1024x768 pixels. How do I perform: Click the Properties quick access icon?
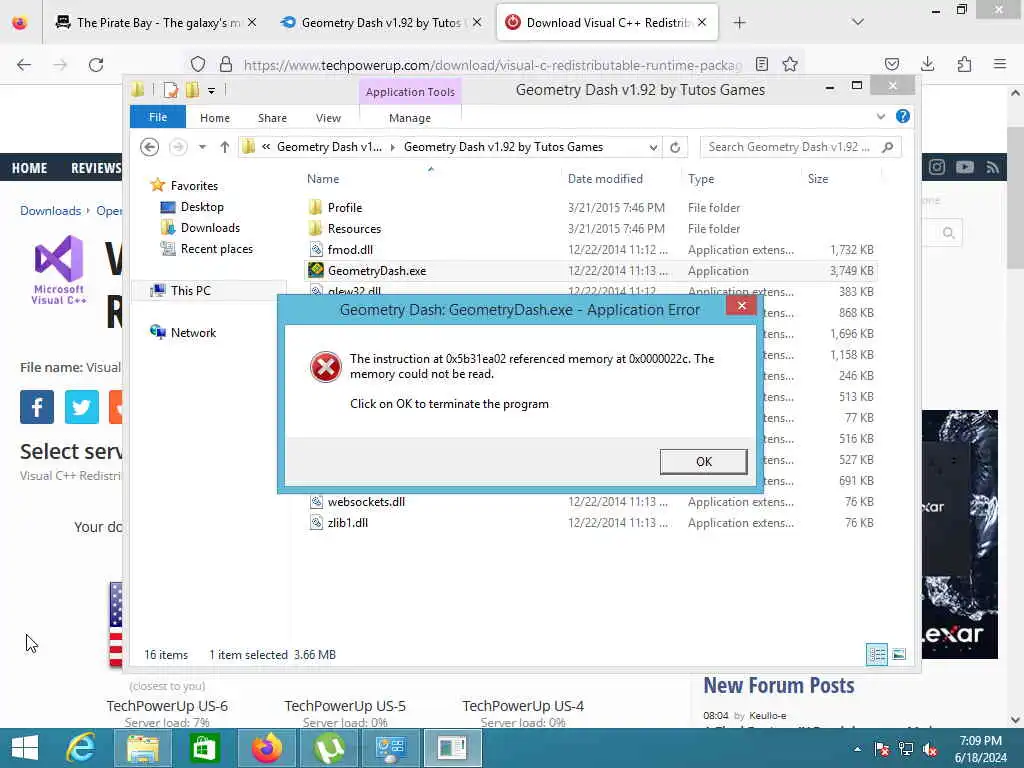(x=170, y=90)
